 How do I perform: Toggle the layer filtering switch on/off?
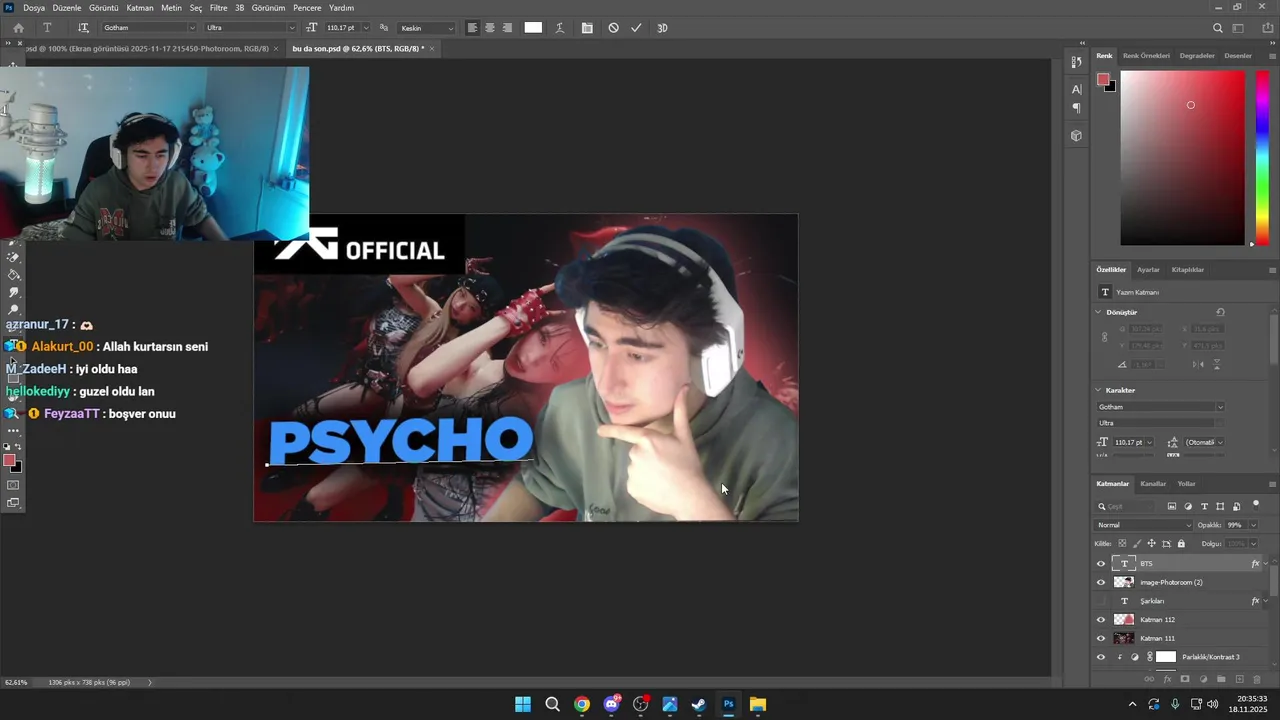coord(1256,504)
